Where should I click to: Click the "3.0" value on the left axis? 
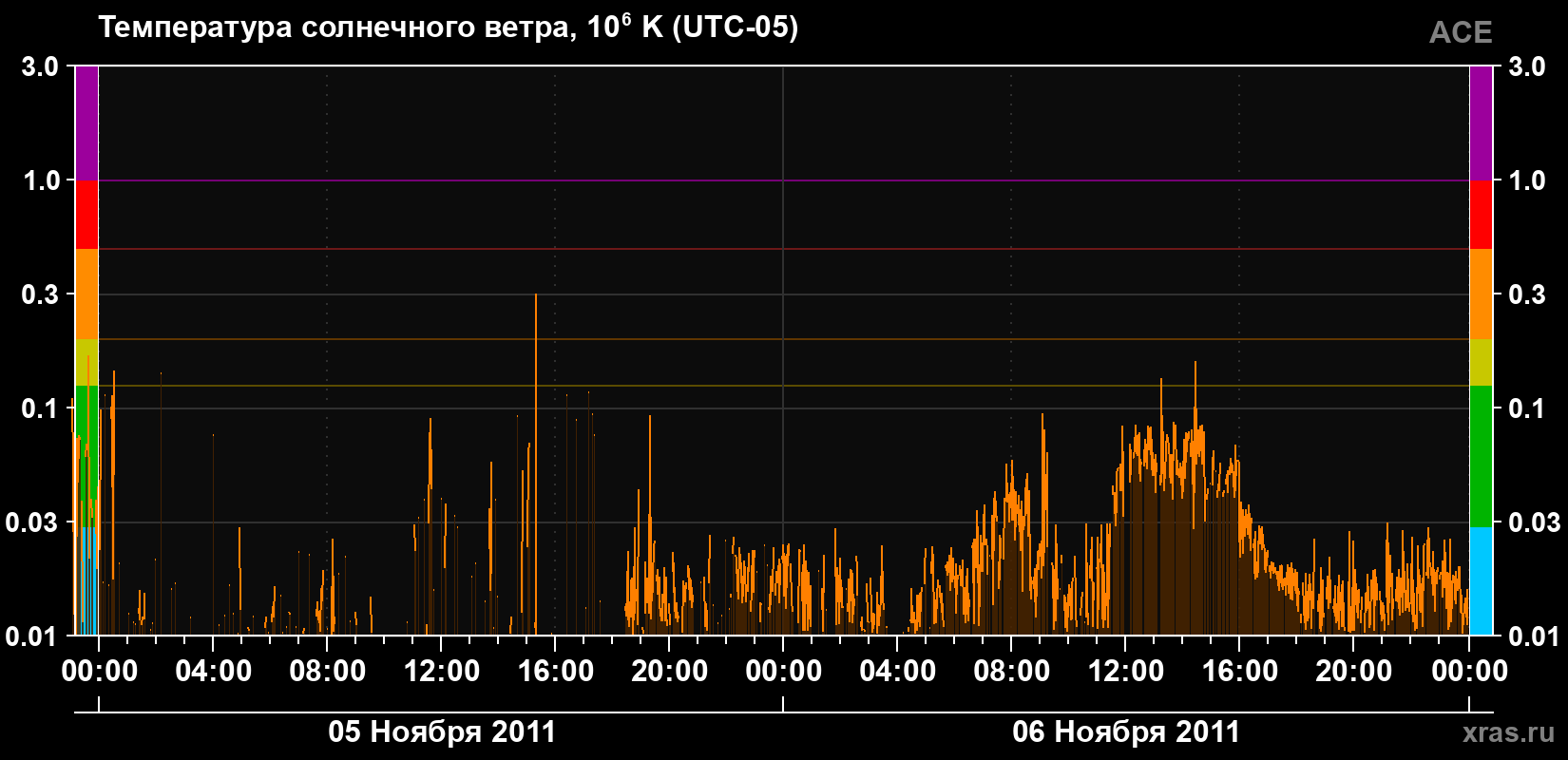(x=40, y=66)
